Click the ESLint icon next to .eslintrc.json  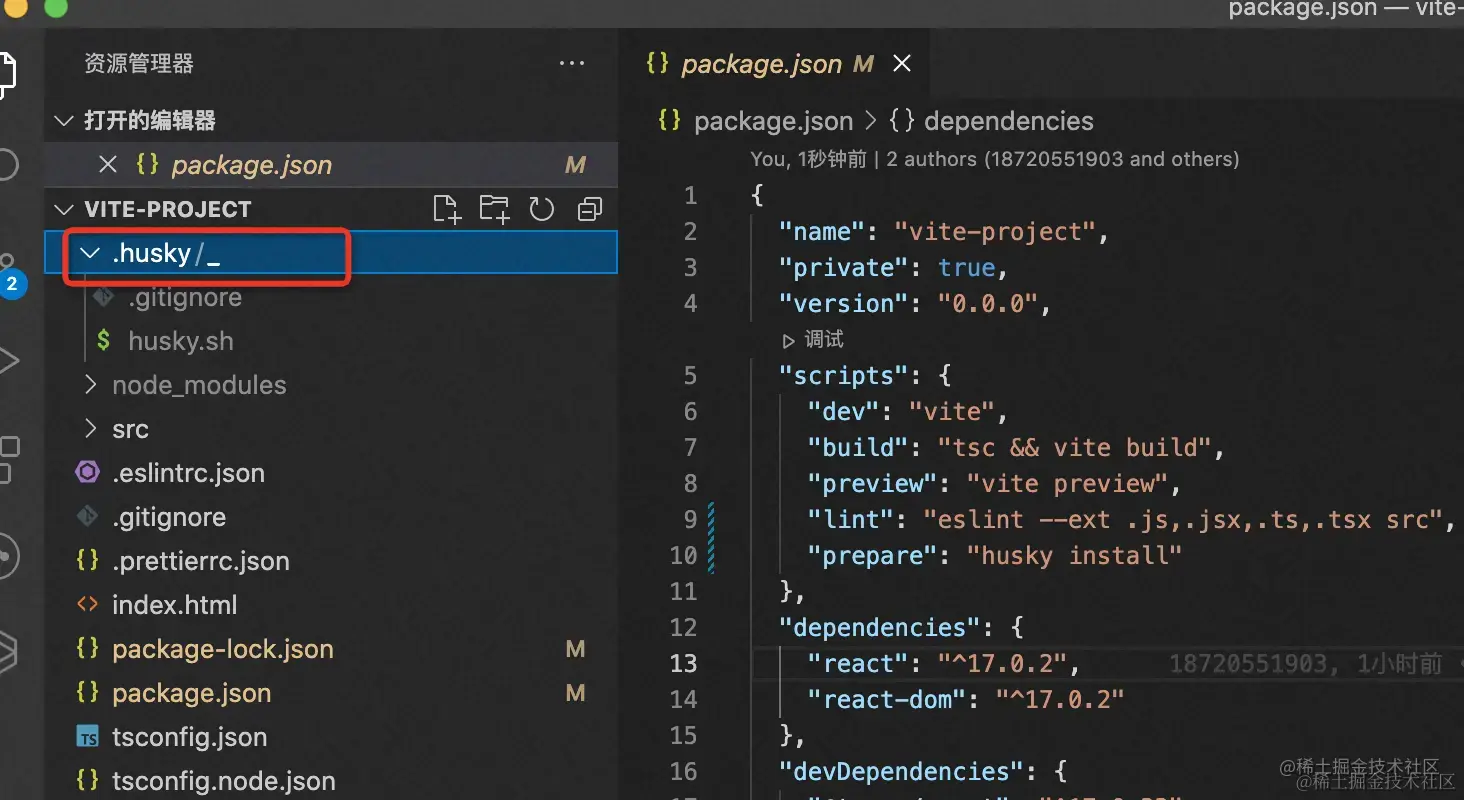[87, 472]
